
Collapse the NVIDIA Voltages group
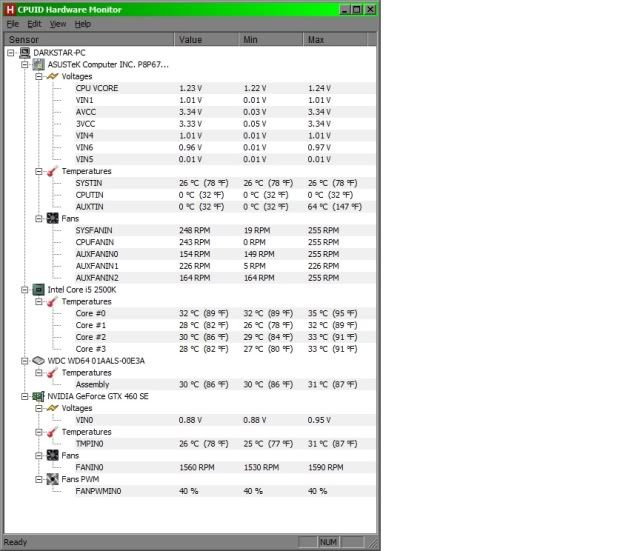39,408
